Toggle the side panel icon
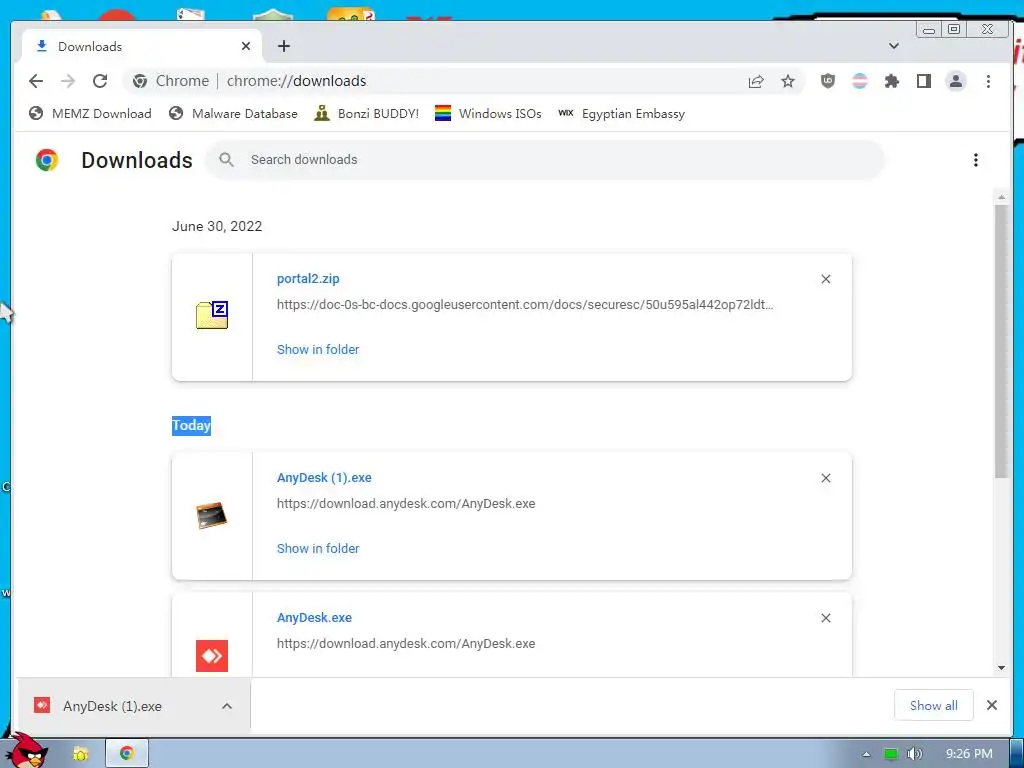 [923, 81]
